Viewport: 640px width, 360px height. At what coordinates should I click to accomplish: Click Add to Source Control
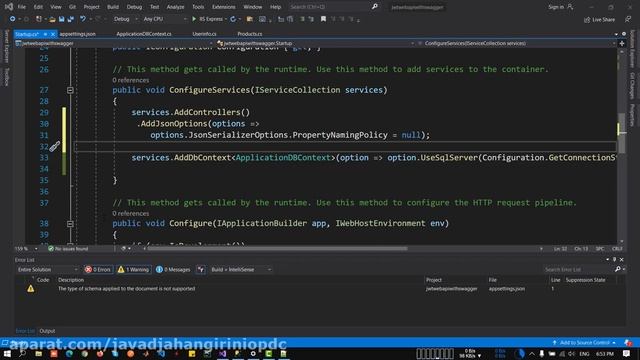coord(584,342)
